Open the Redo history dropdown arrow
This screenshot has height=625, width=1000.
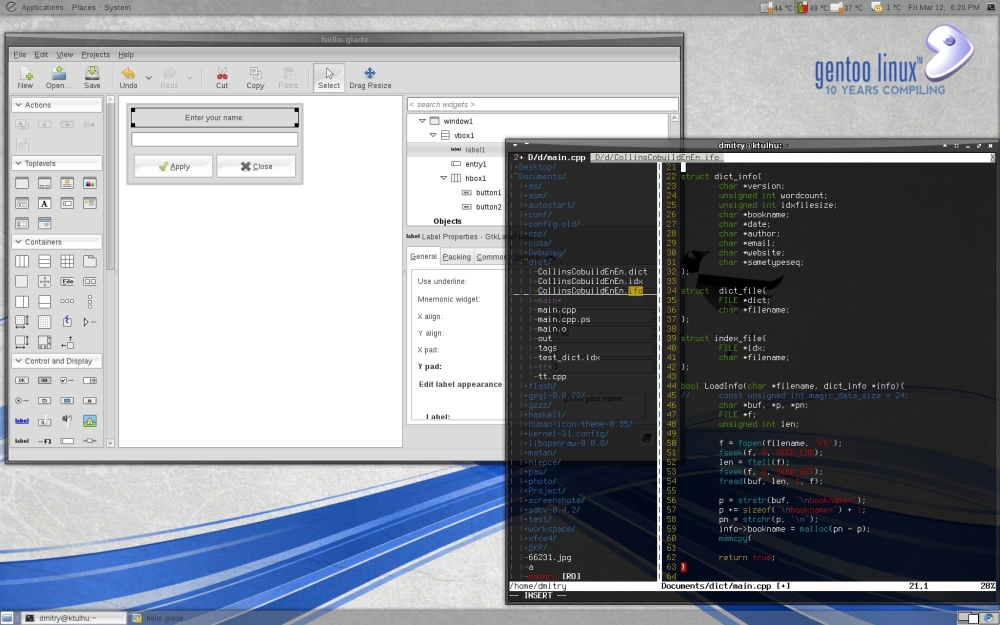[189, 78]
